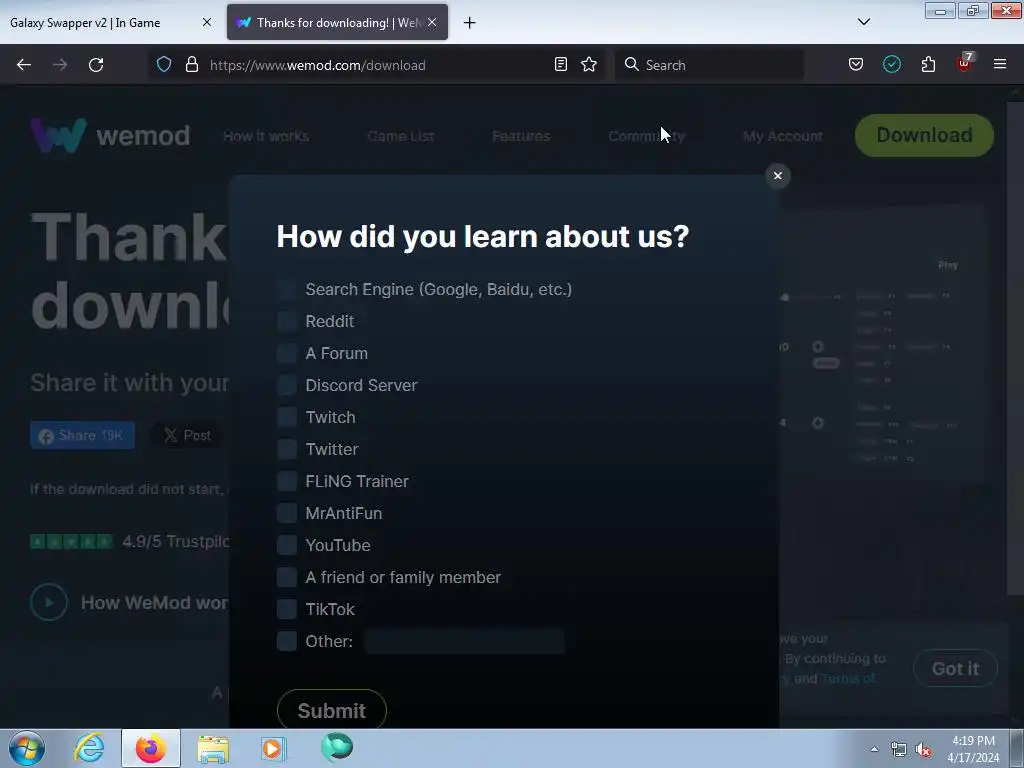
Task: Open Firefox application menu
Action: coord(999,65)
